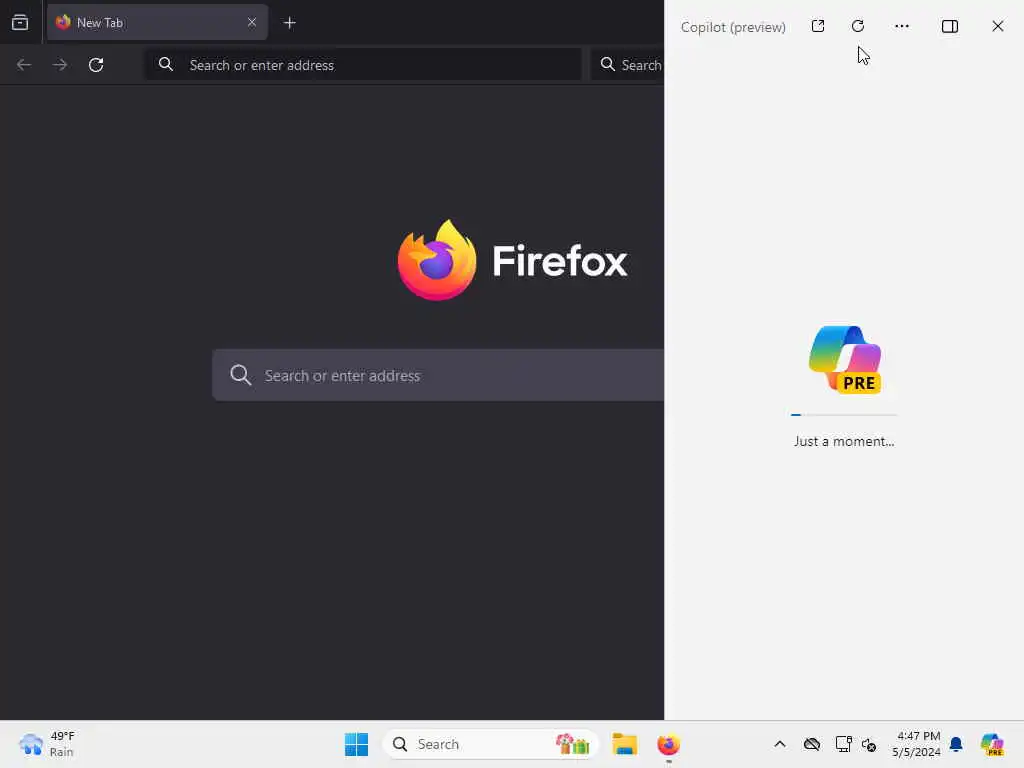Switch to Firefox from taskbar
Viewport: 1024px width, 768px height.
coord(668,744)
